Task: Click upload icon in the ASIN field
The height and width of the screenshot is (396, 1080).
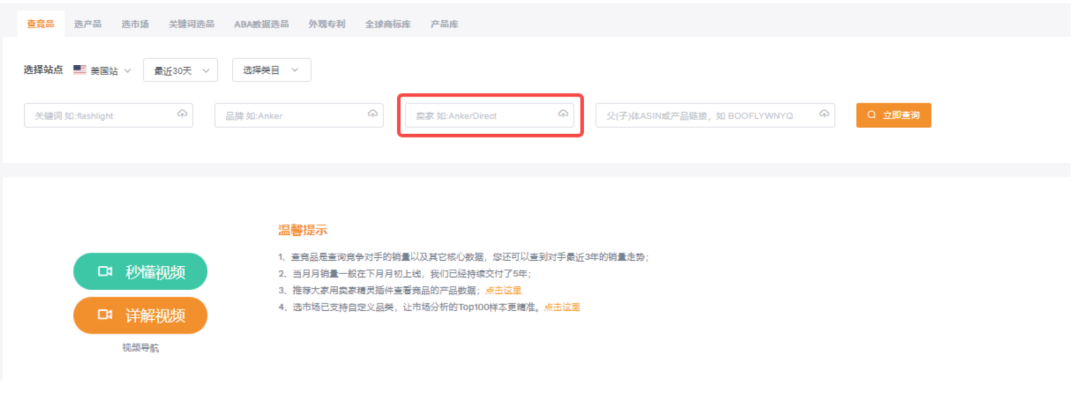Action: pyautogui.click(x=824, y=114)
